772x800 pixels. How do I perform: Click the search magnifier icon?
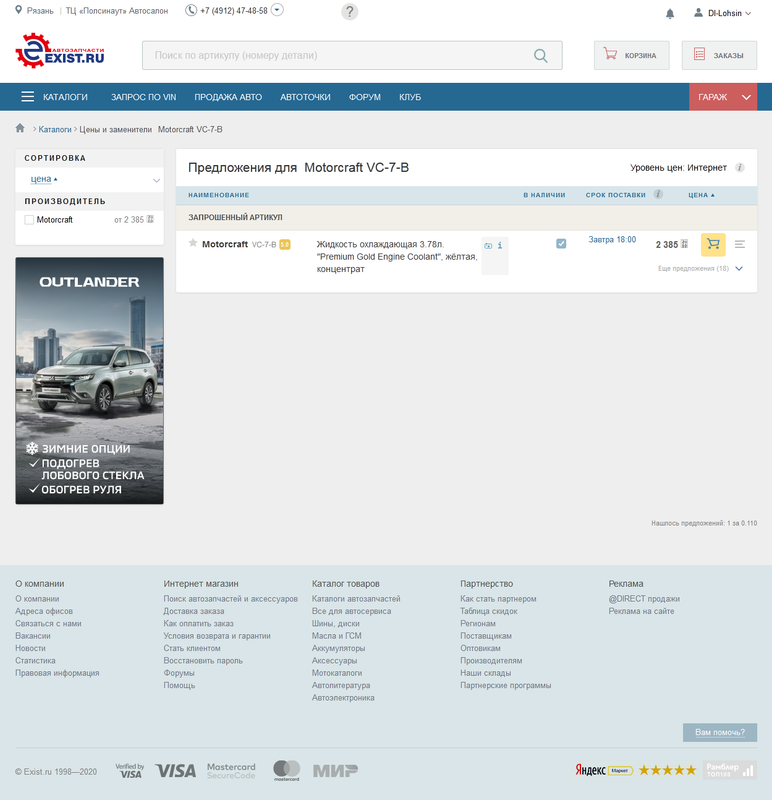(x=540, y=56)
